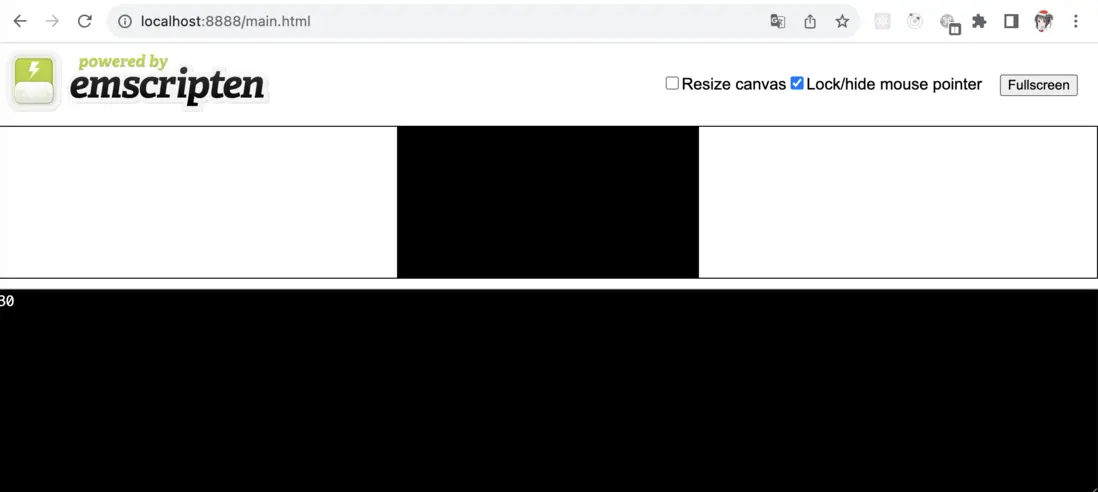
Task: Click the browser forward arrow
Action: pos(53,21)
